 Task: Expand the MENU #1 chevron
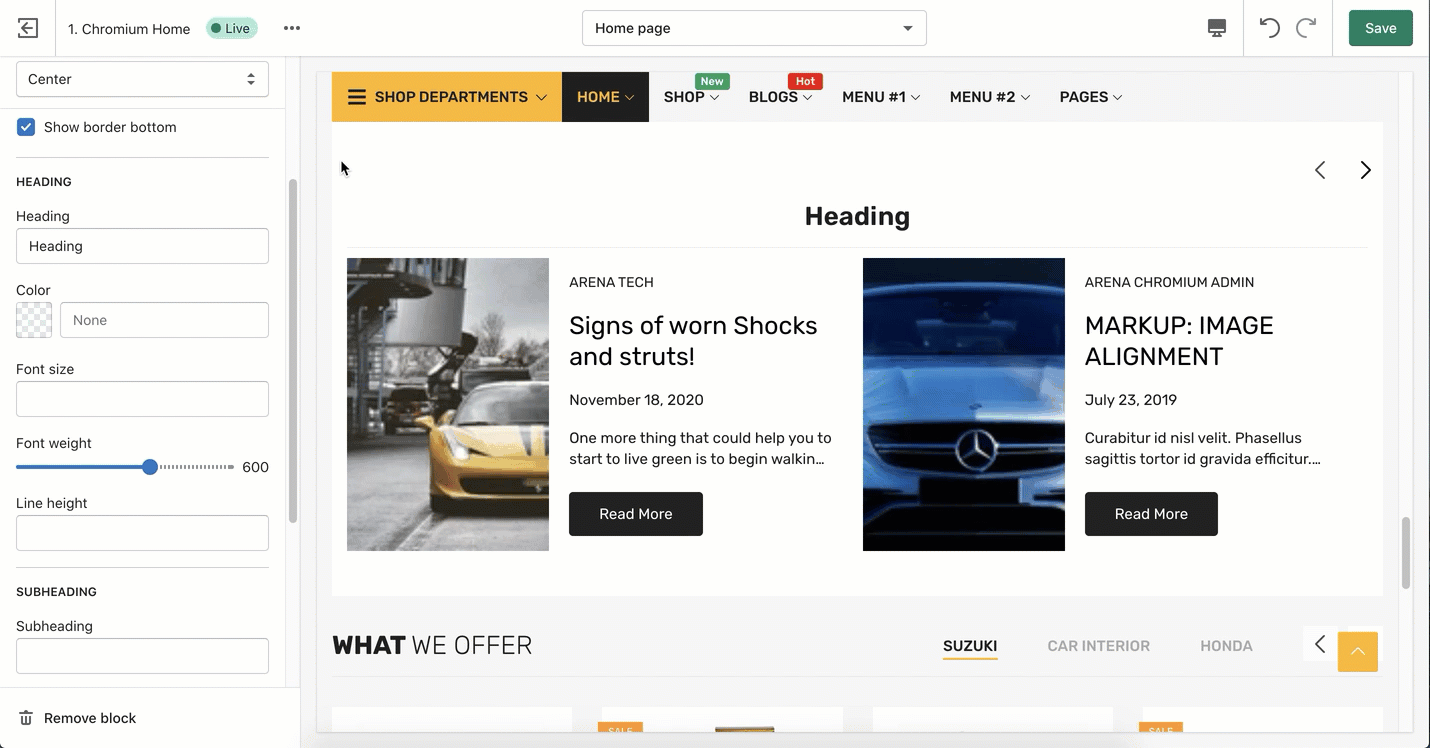[916, 97]
